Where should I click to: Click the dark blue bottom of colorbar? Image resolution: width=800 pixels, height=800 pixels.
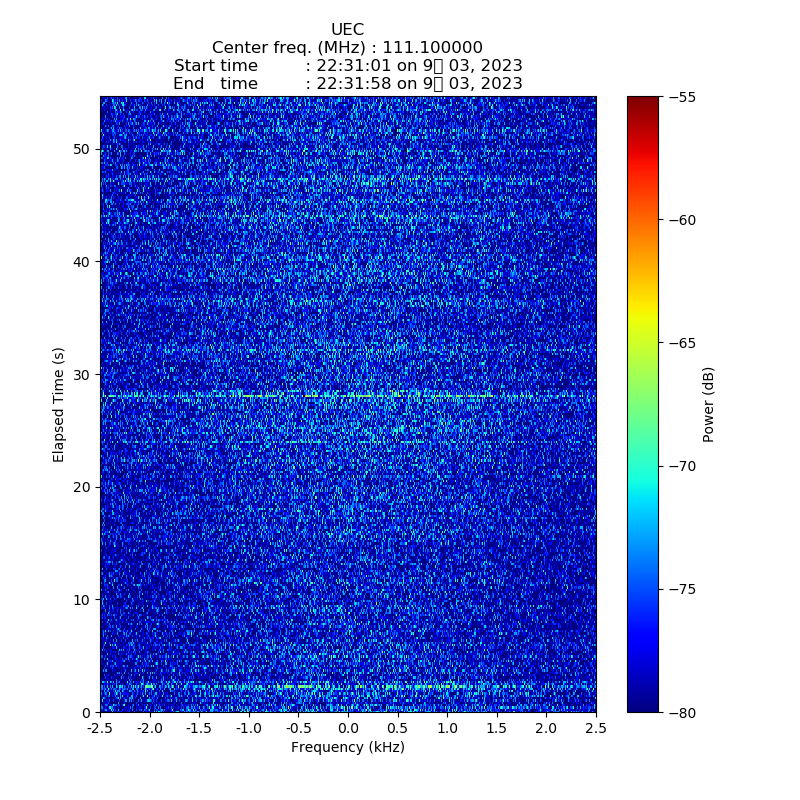coord(643,704)
